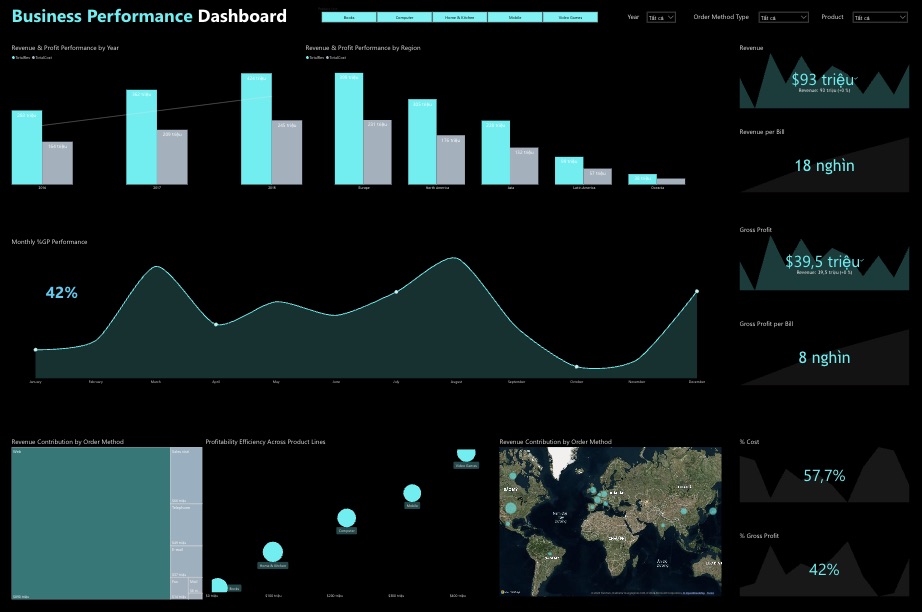
Task: Select the Home & Kitchen scatter bubble
Action: [272, 551]
